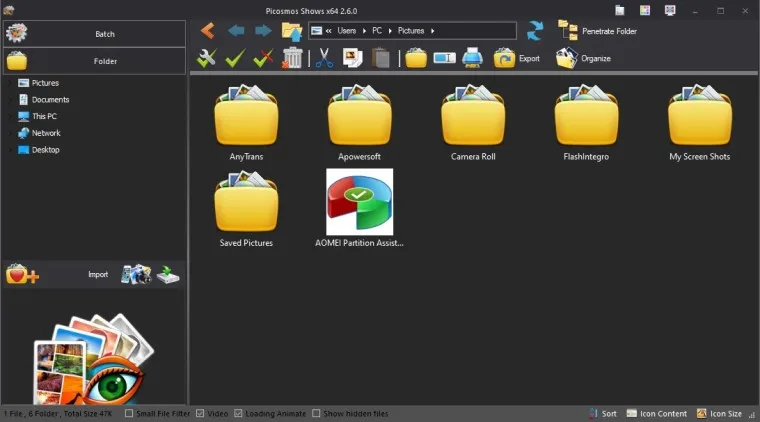Click the rename text-field icon
The image size is (760, 422).
pyautogui.click(x=444, y=58)
